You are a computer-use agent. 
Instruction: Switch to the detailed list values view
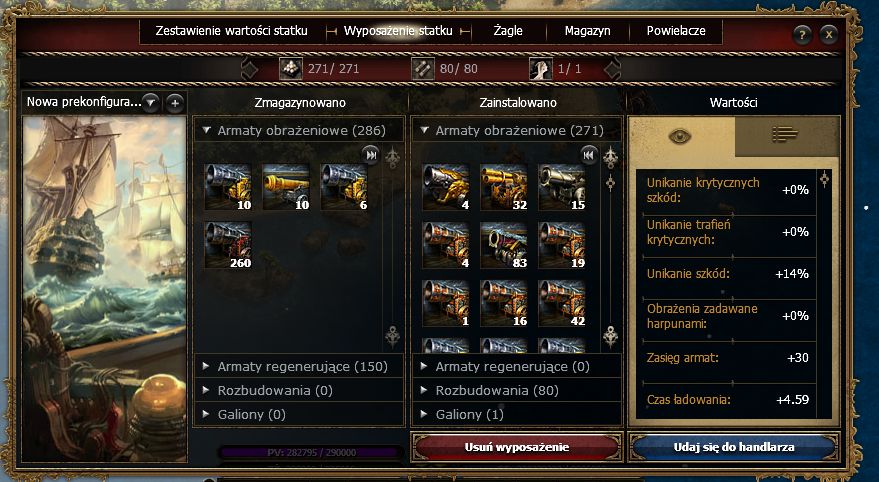click(x=785, y=135)
